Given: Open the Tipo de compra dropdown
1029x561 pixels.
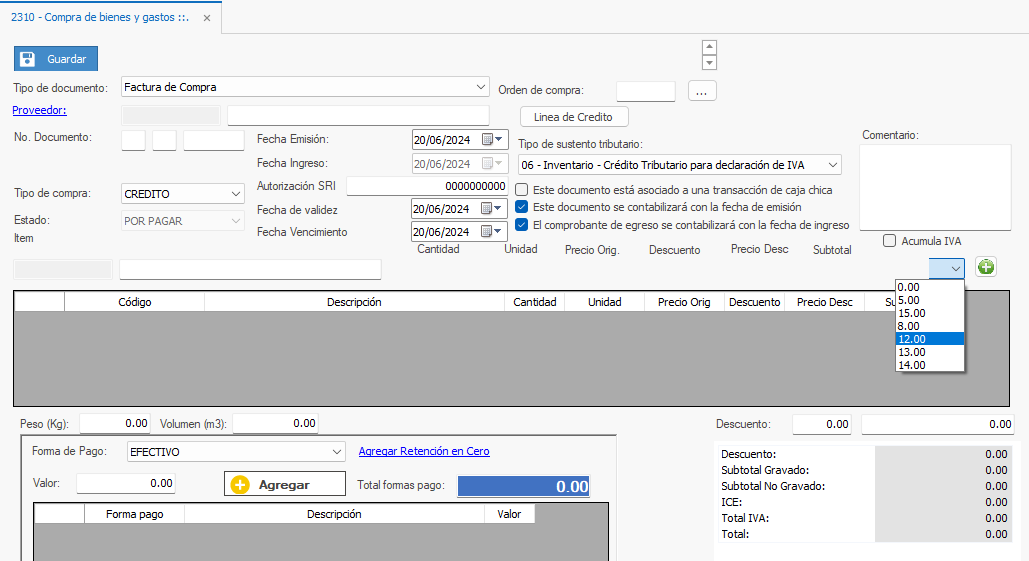Looking at the screenshot, I should pyautogui.click(x=235, y=193).
